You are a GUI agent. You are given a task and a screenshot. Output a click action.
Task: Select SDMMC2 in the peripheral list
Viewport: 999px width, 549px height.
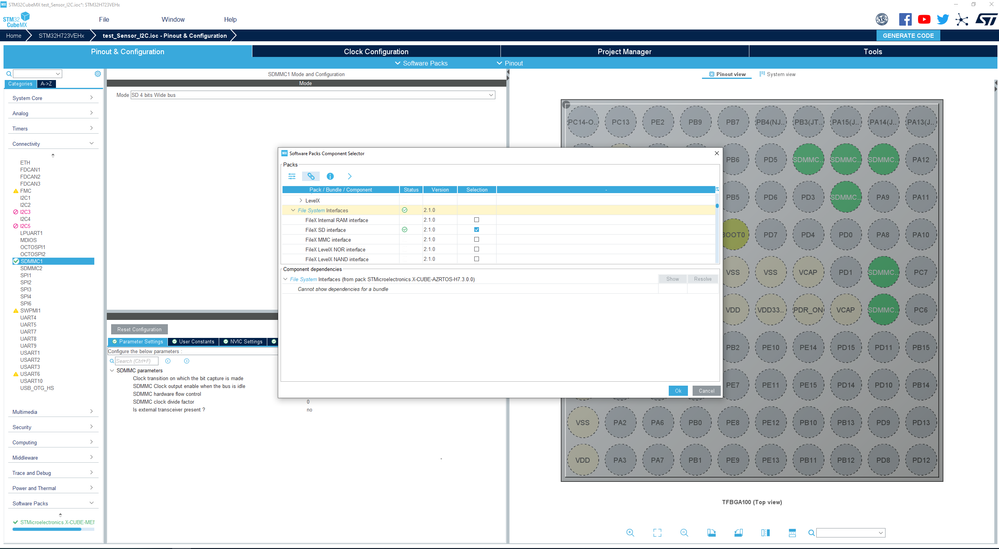click(31, 269)
